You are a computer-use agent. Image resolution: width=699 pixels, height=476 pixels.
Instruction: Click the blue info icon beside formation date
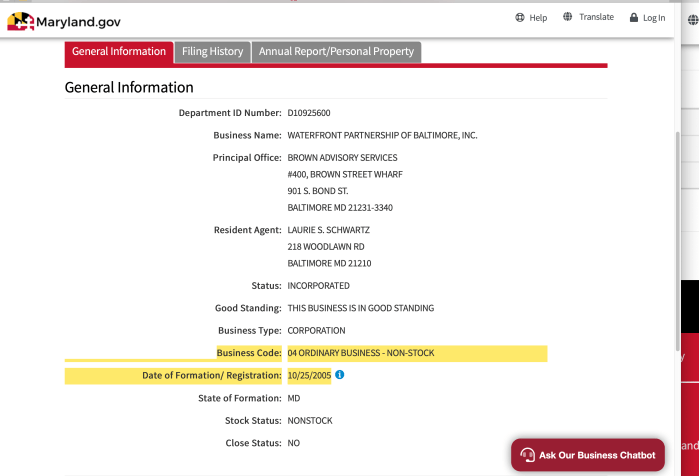point(340,375)
